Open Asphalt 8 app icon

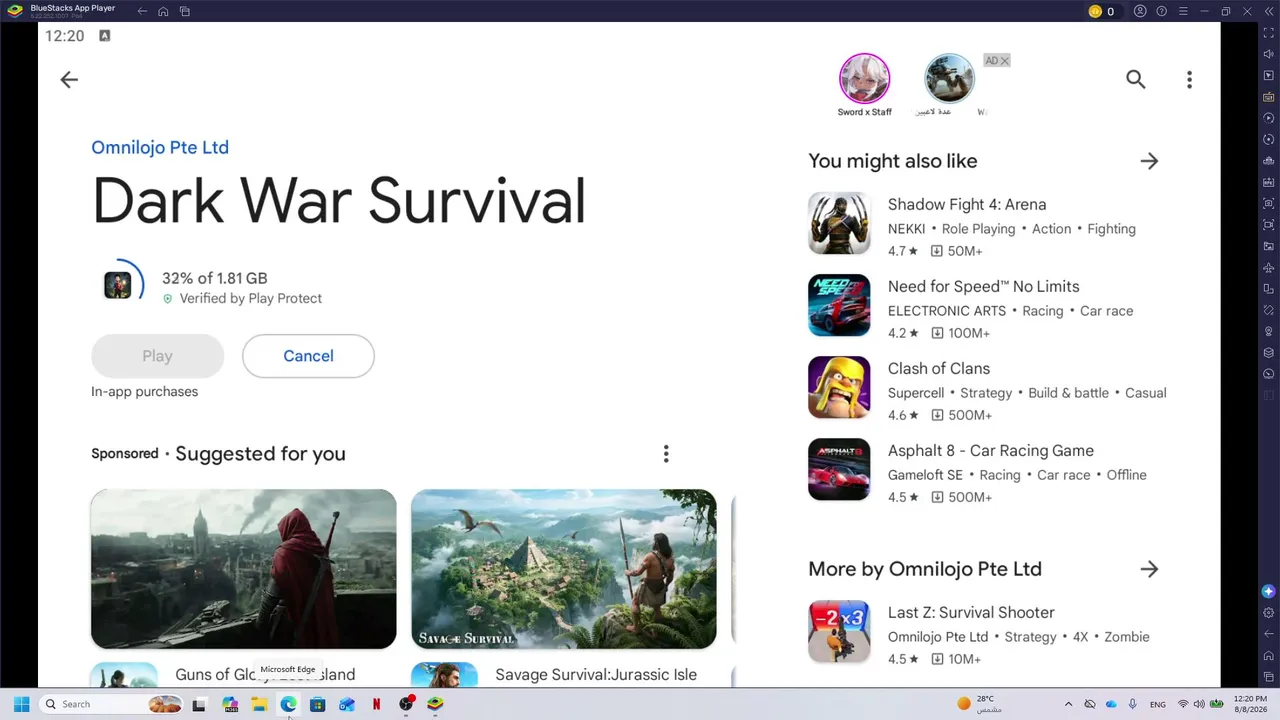[x=839, y=469]
